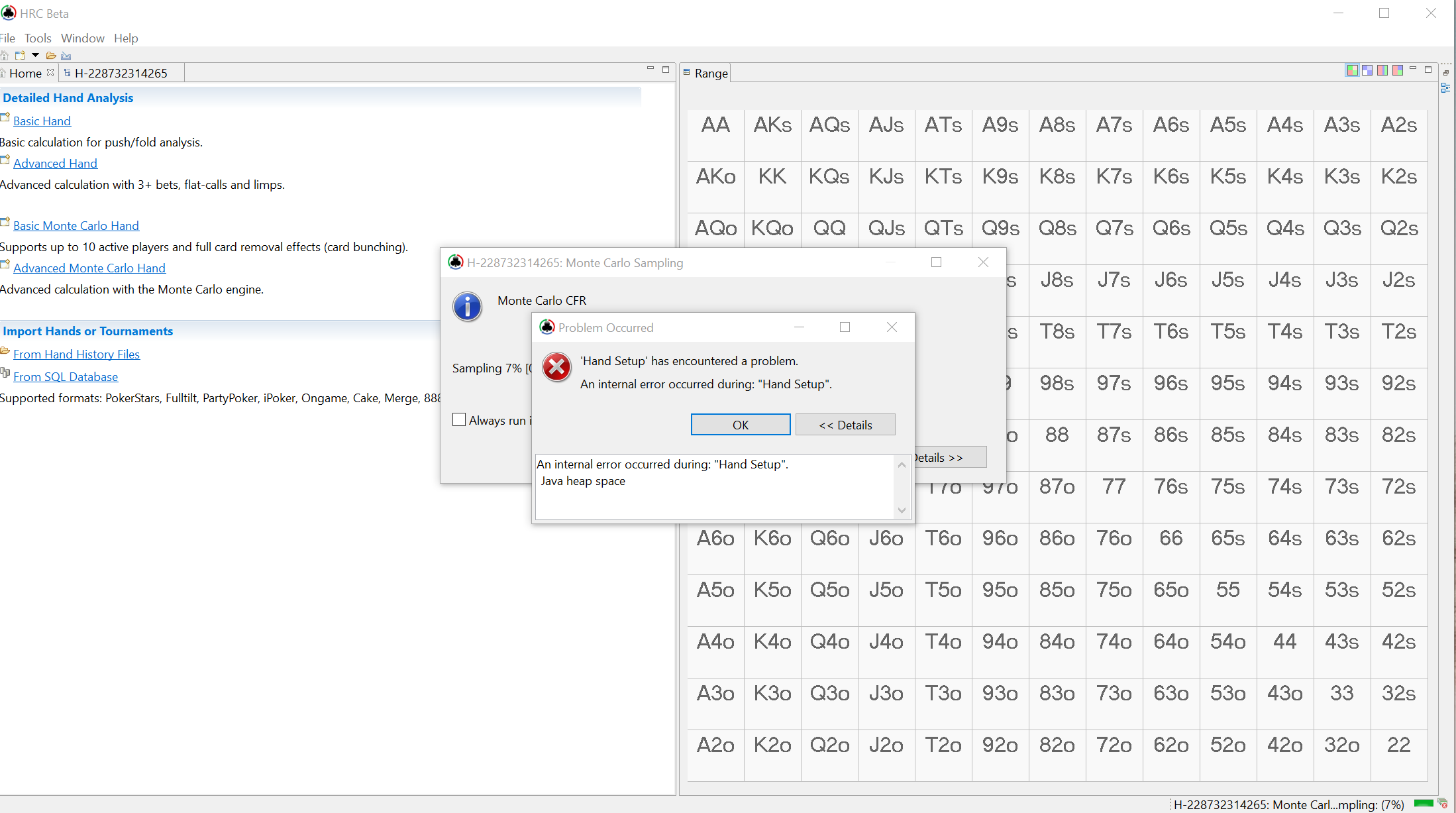Viewport: 1456px width, 813px height.
Task: Open the new hand dropdown arrow
Action: pyautogui.click(x=35, y=55)
